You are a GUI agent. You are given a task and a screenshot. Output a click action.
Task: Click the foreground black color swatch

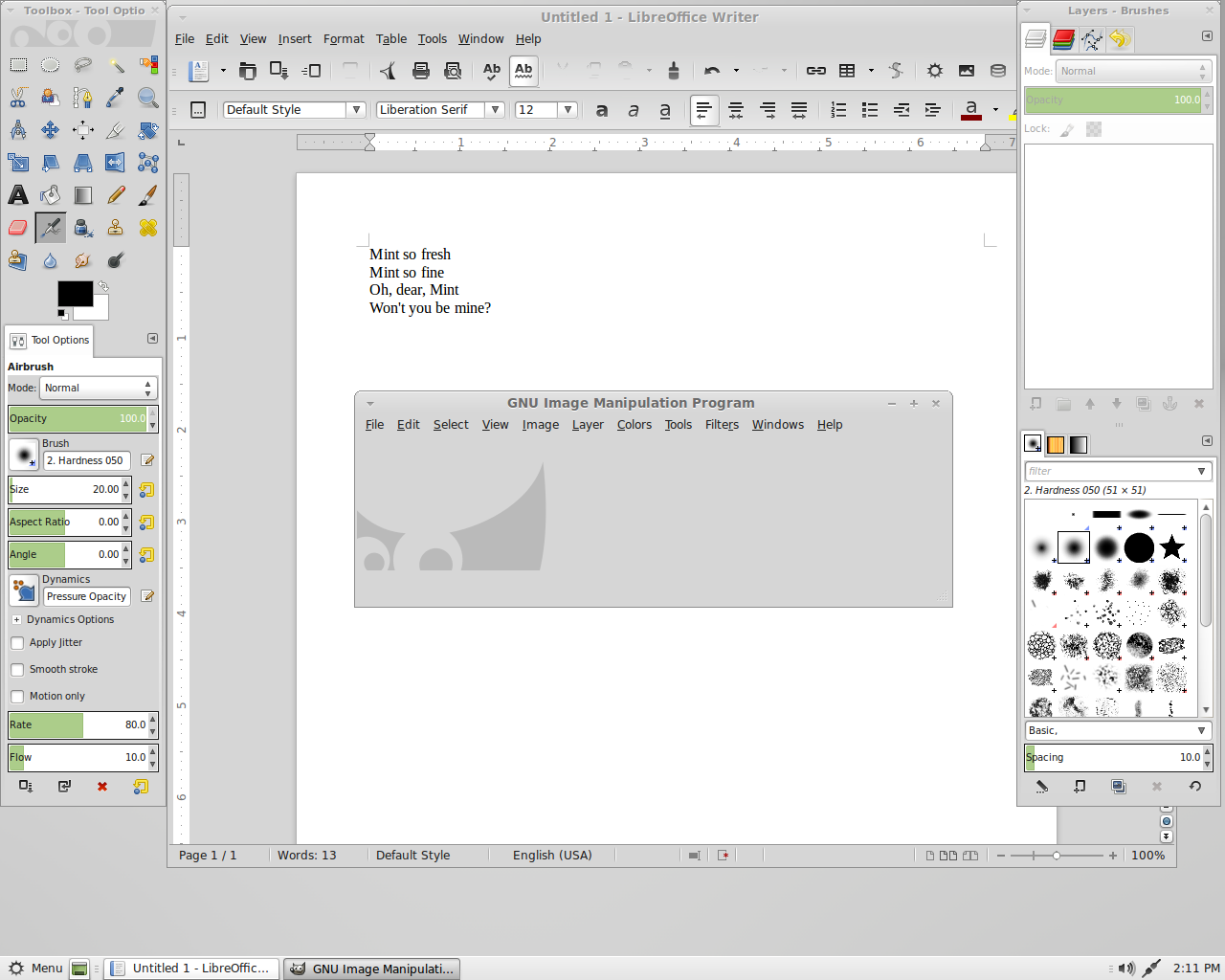click(x=75, y=294)
